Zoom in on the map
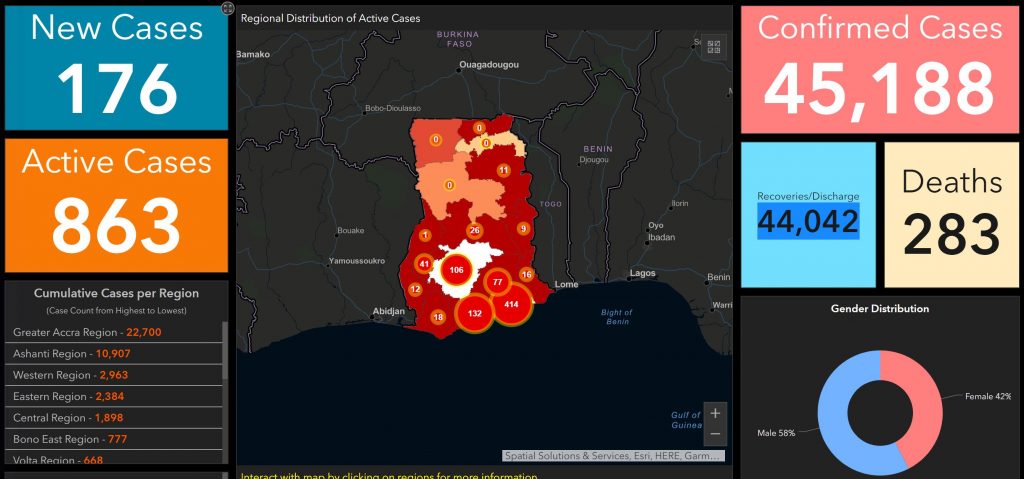 [714, 412]
